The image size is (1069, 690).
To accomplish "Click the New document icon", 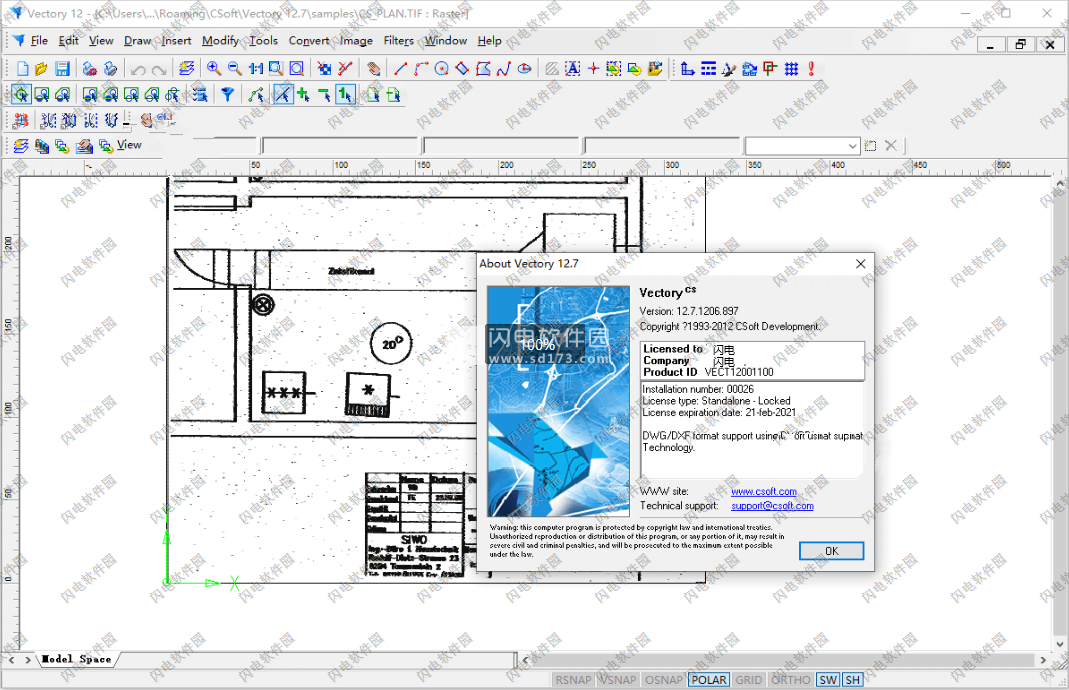I will coord(22,69).
